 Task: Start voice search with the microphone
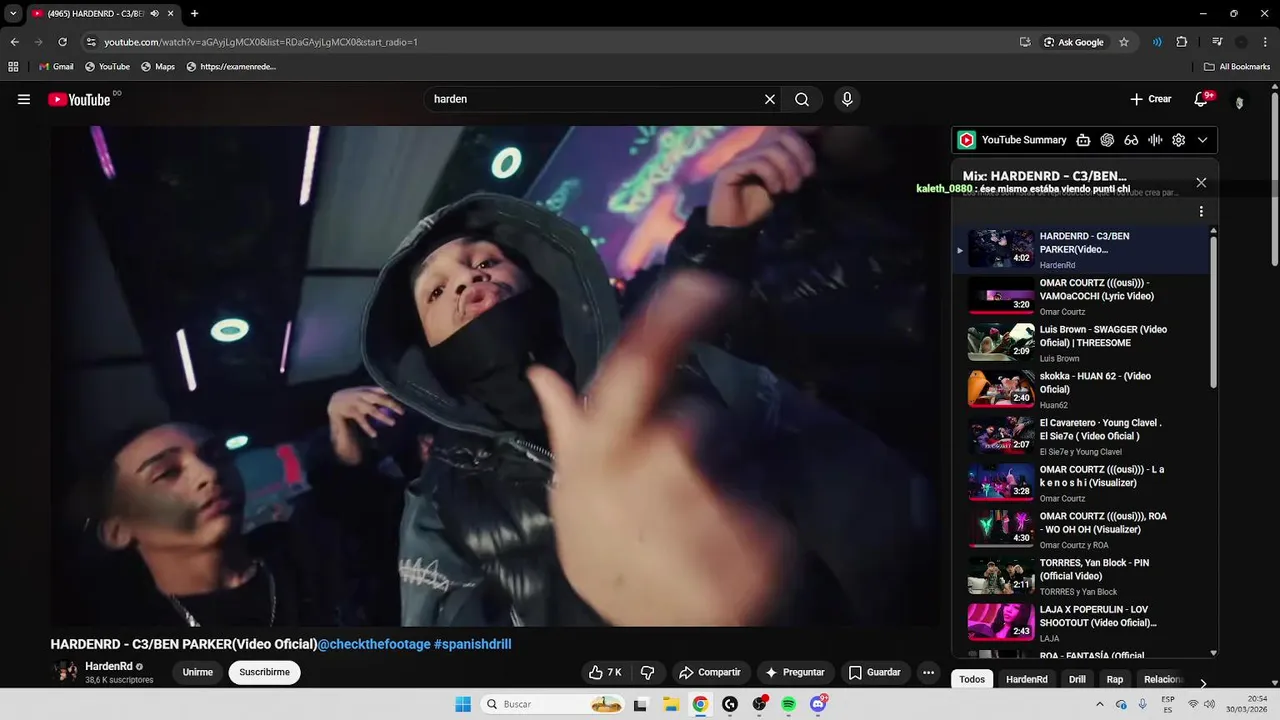click(847, 99)
